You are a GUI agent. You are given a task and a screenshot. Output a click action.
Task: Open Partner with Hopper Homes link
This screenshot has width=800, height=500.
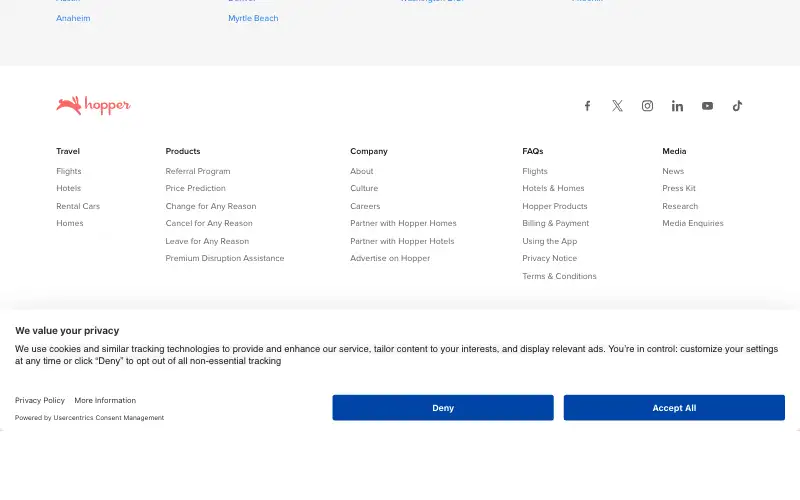coord(403,223)
